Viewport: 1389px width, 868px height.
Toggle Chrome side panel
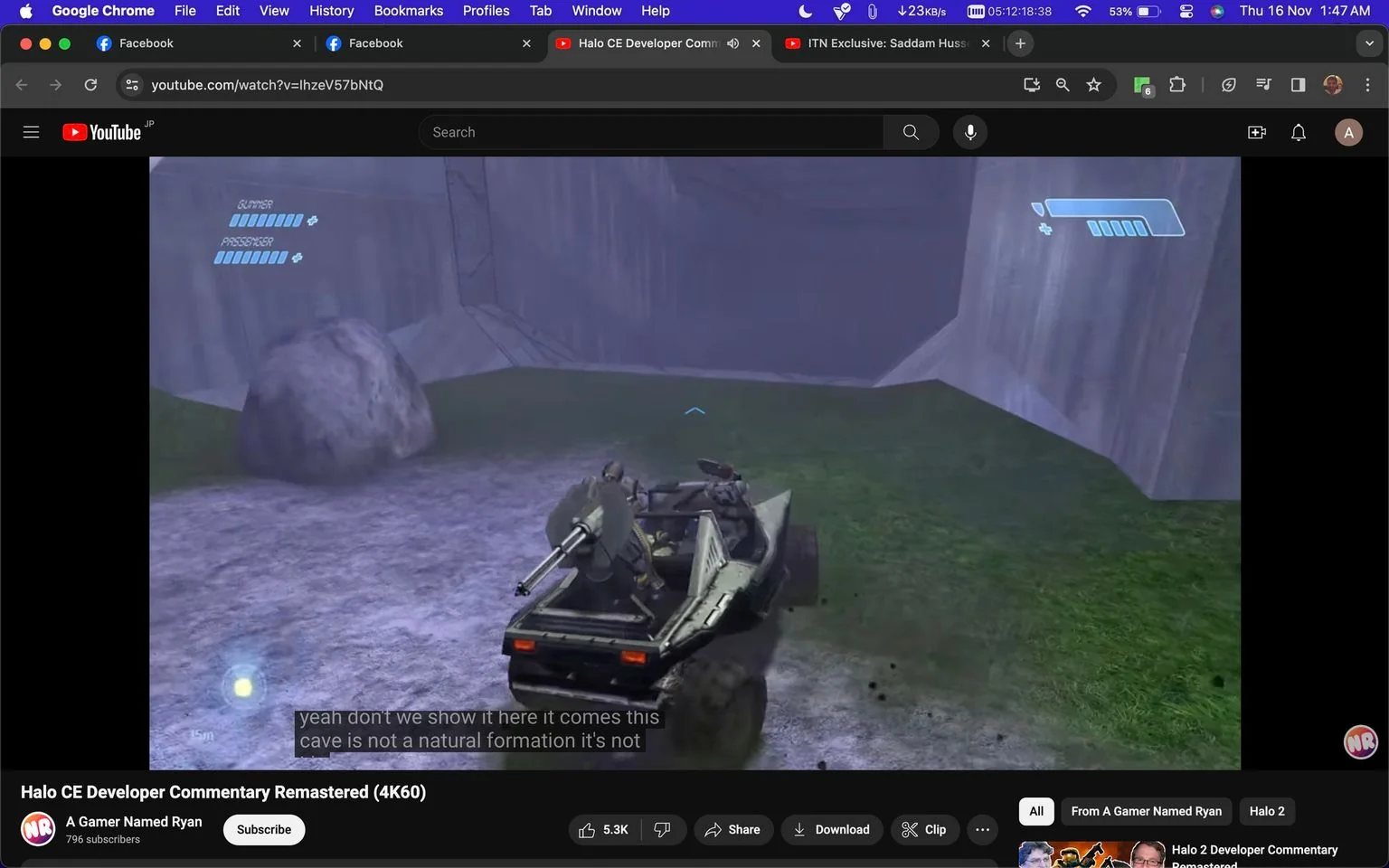(1298, 85)
